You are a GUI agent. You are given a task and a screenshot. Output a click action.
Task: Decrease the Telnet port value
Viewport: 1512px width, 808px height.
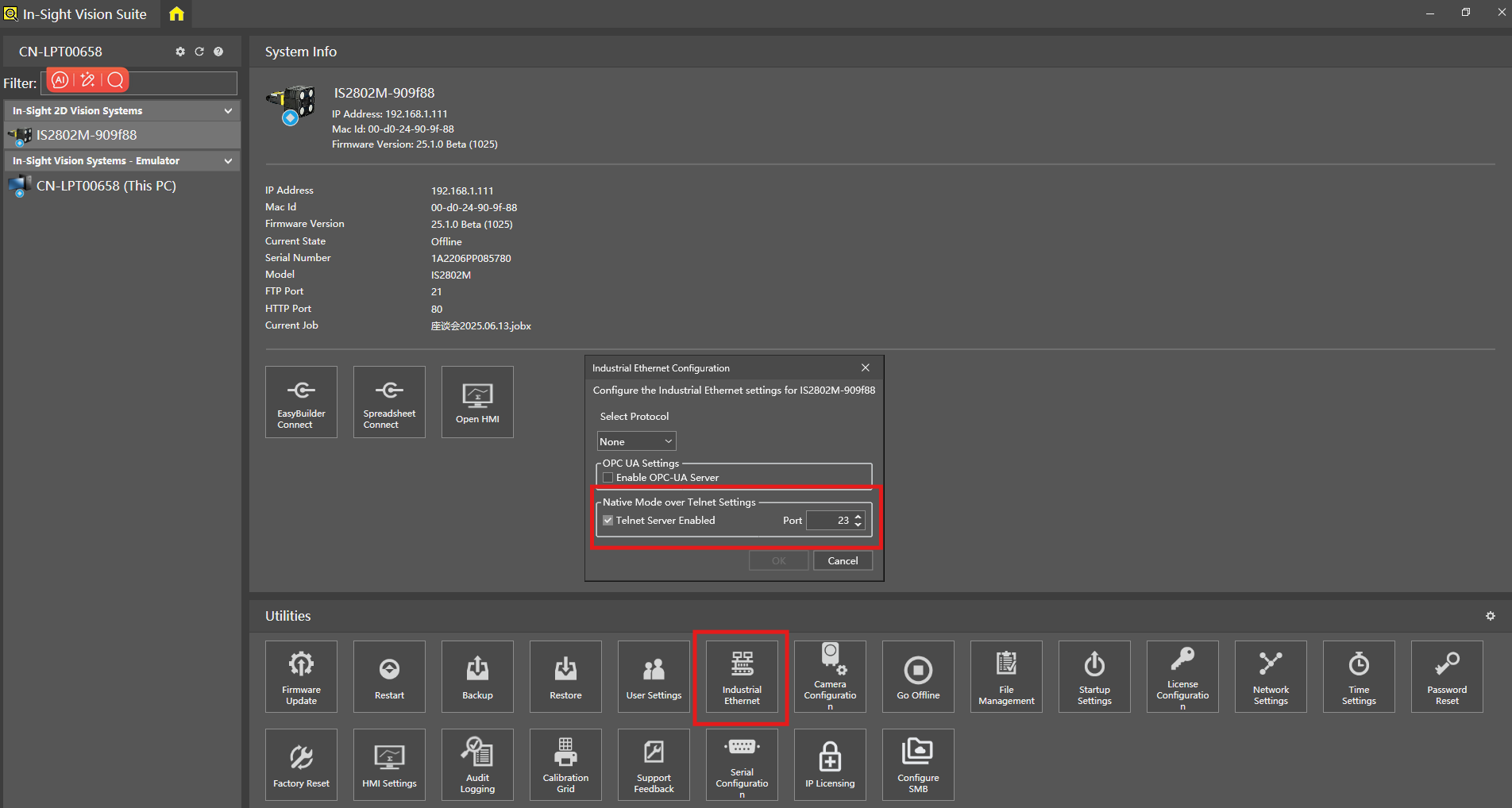click(x=858, y=525)
